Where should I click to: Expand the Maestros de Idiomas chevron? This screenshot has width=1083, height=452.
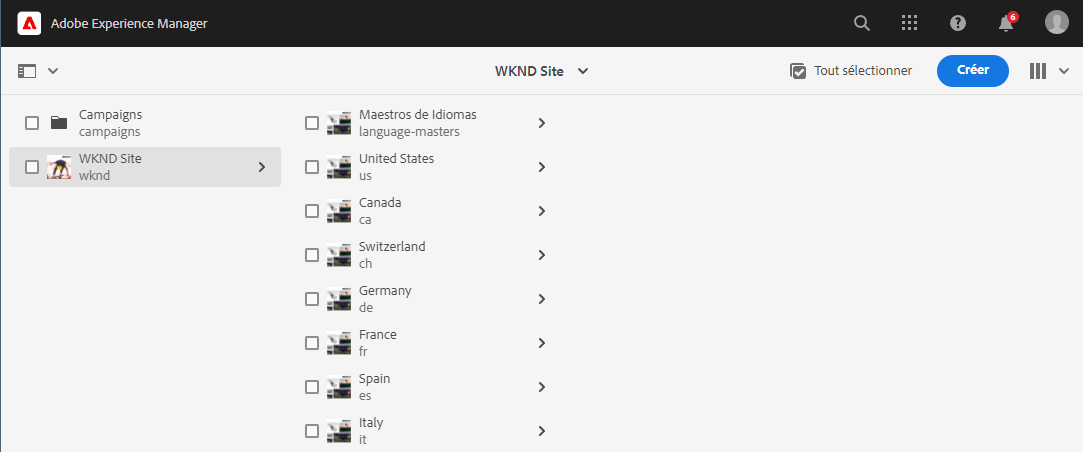[542, 123]
